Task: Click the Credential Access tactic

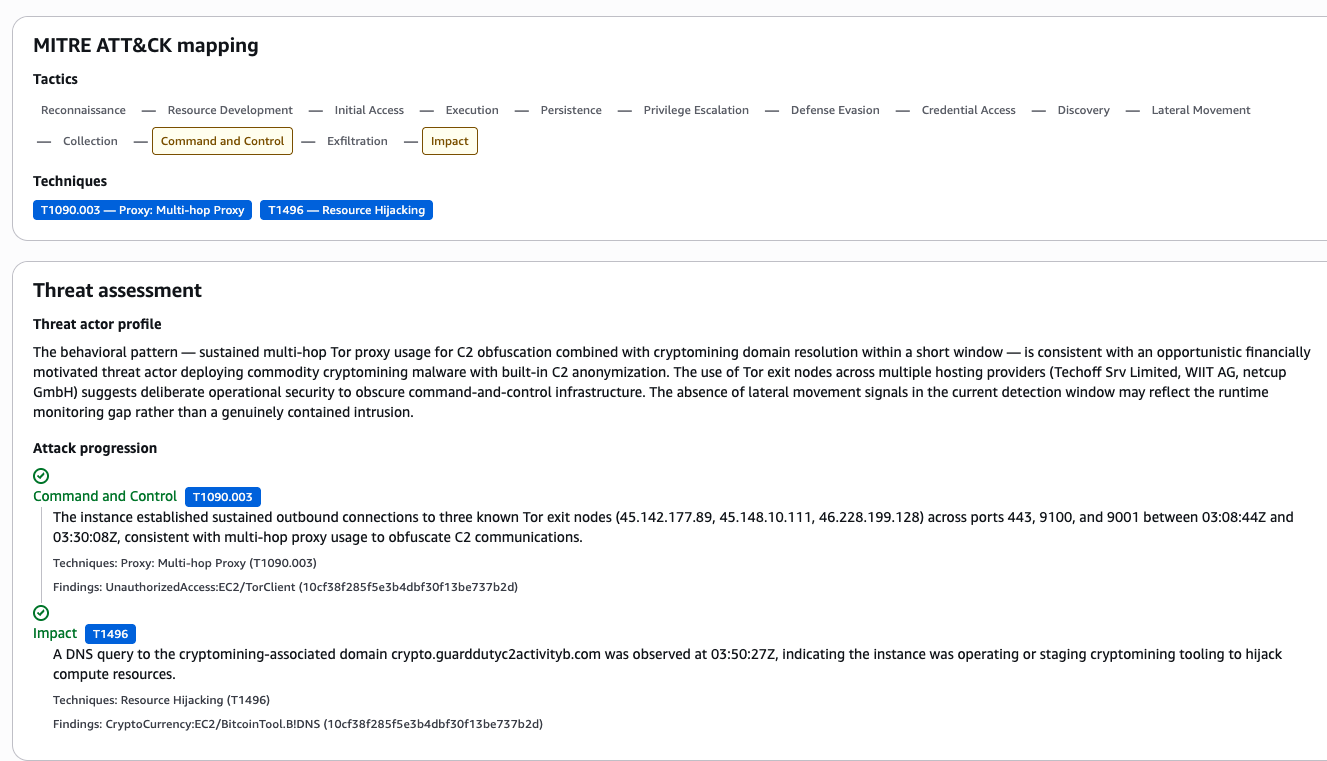Action: 968,110
